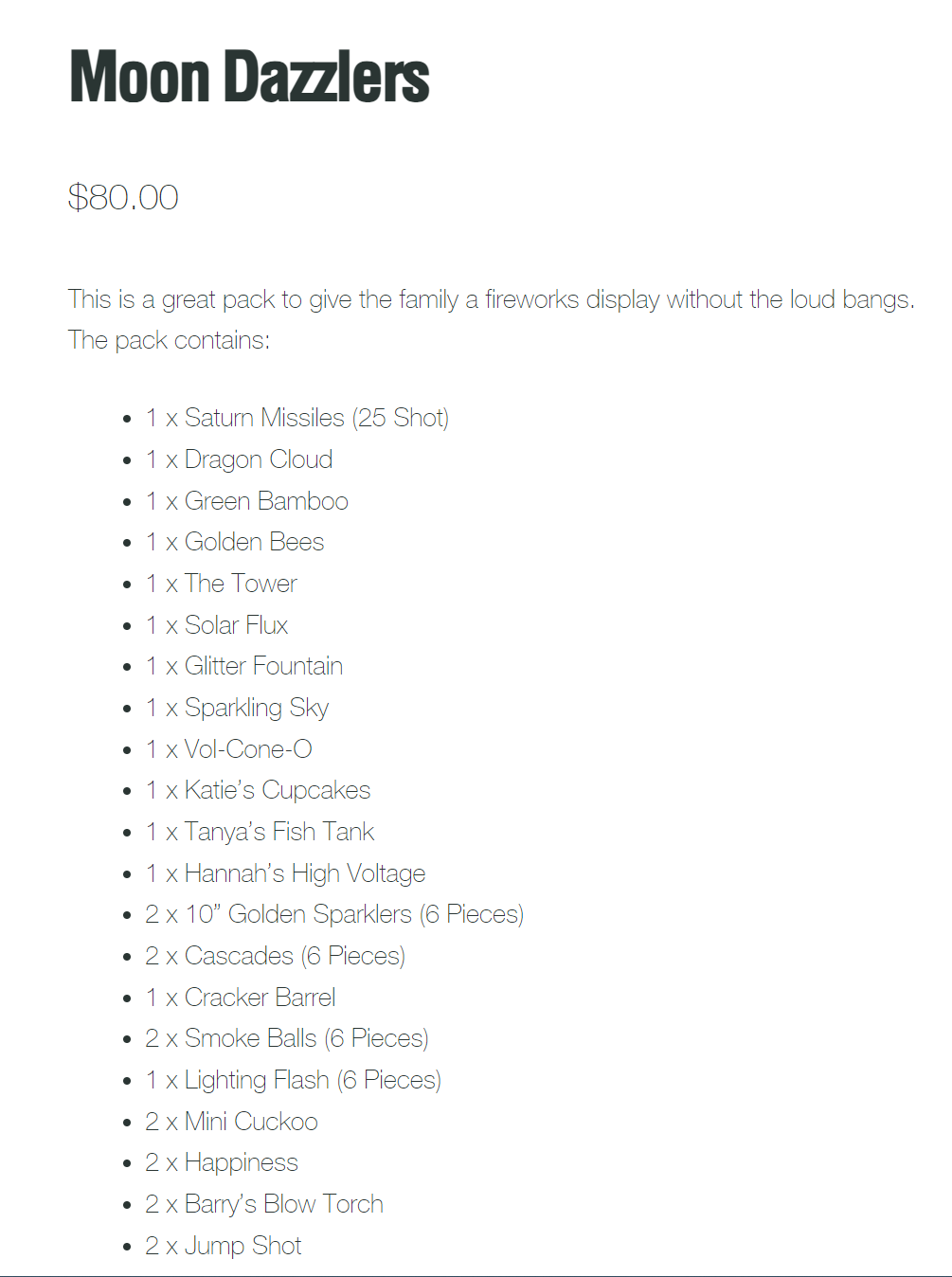Click the Solar Flux entry
This screenshot has height=1277, width=952.
tap(217, 625)
